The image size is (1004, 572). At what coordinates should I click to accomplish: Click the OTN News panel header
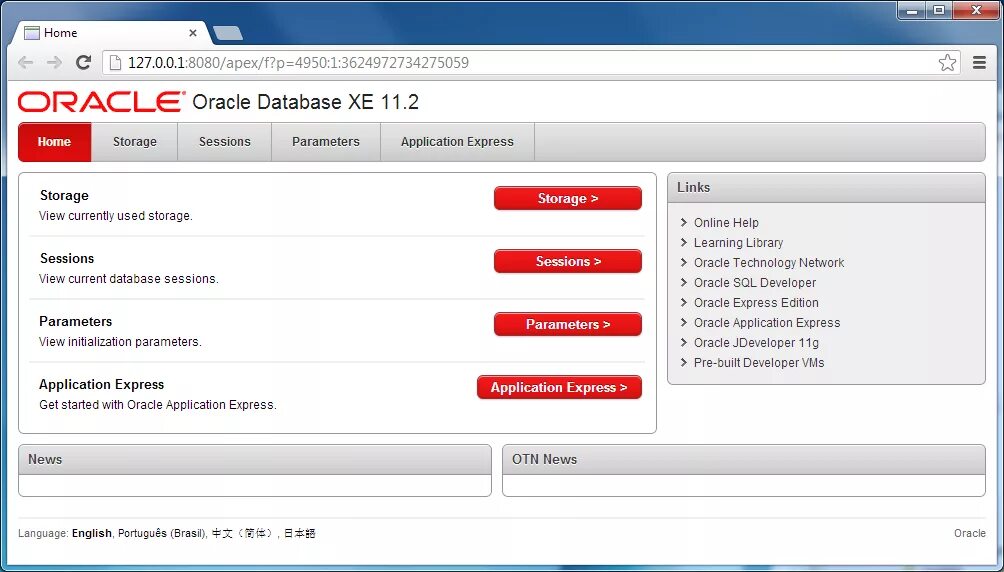[x=743, y=459]
